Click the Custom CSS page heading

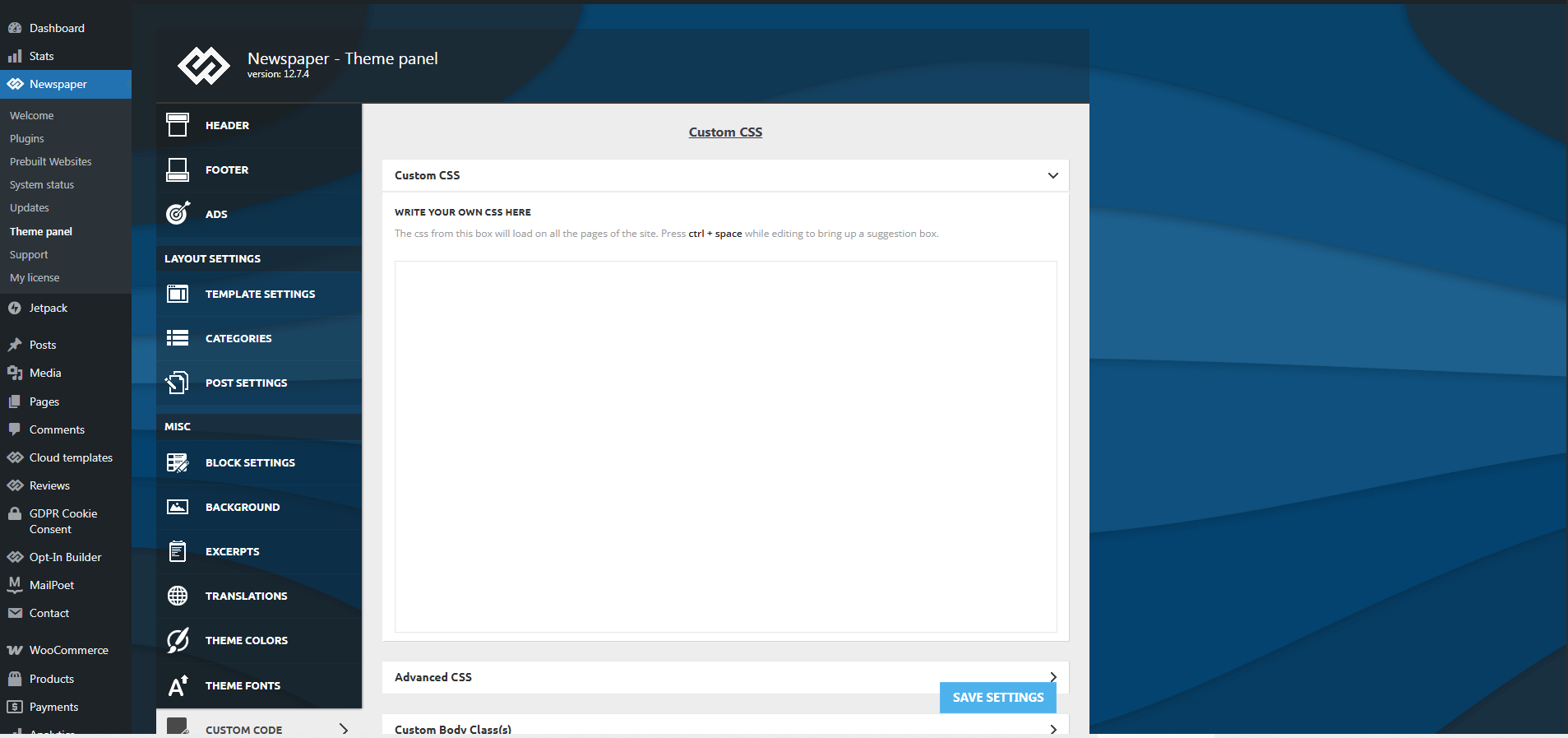[725, 132]
